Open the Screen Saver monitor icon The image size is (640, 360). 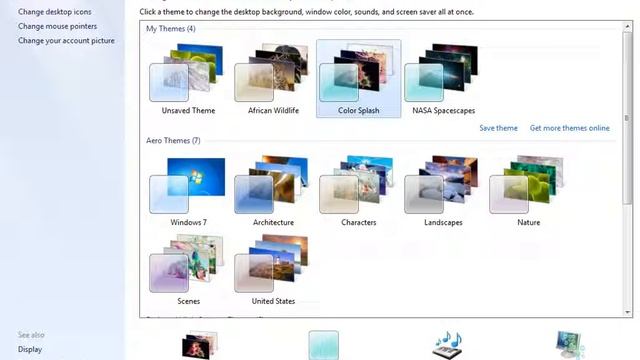click(570, 345)
